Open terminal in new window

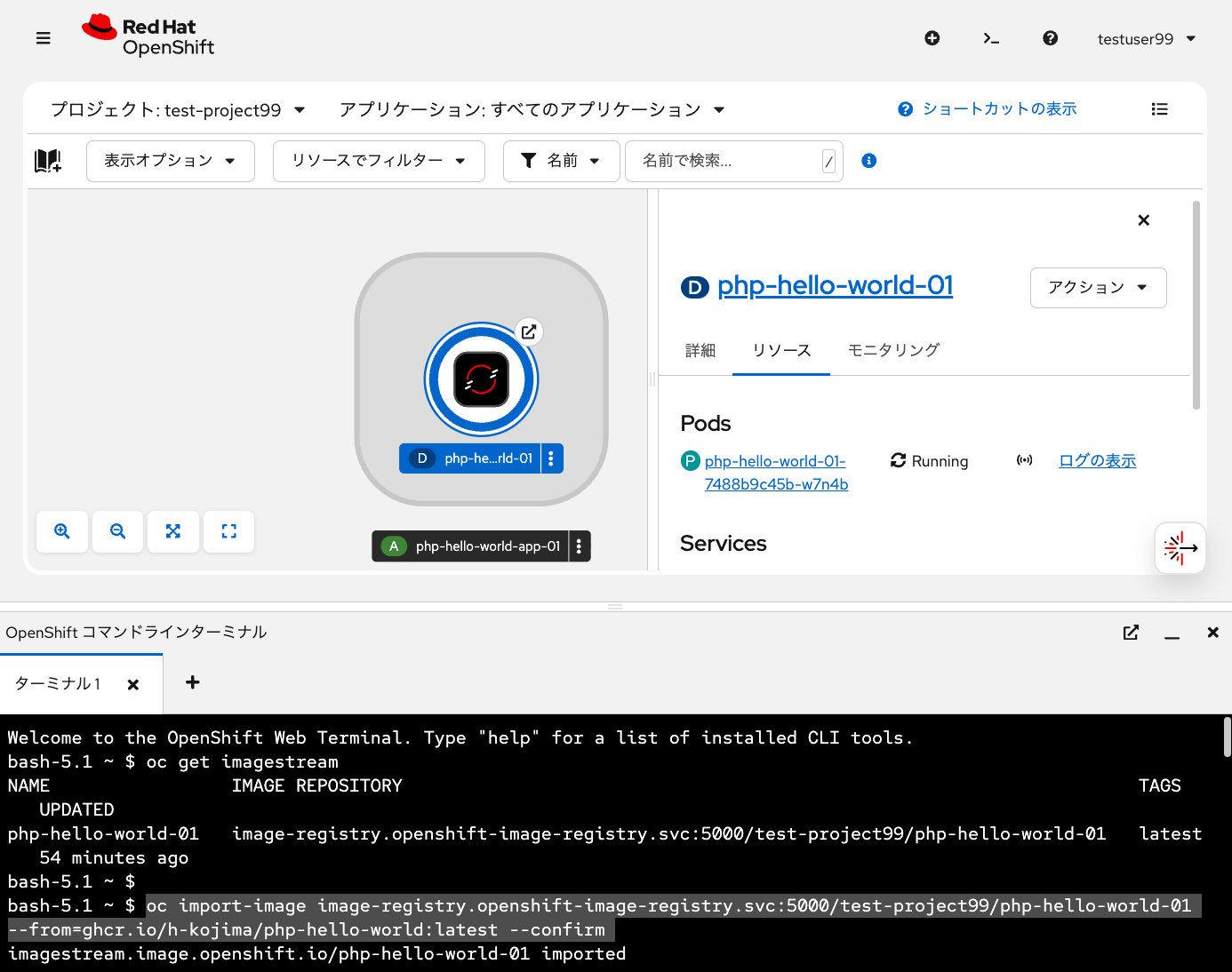click(1131, 633)
